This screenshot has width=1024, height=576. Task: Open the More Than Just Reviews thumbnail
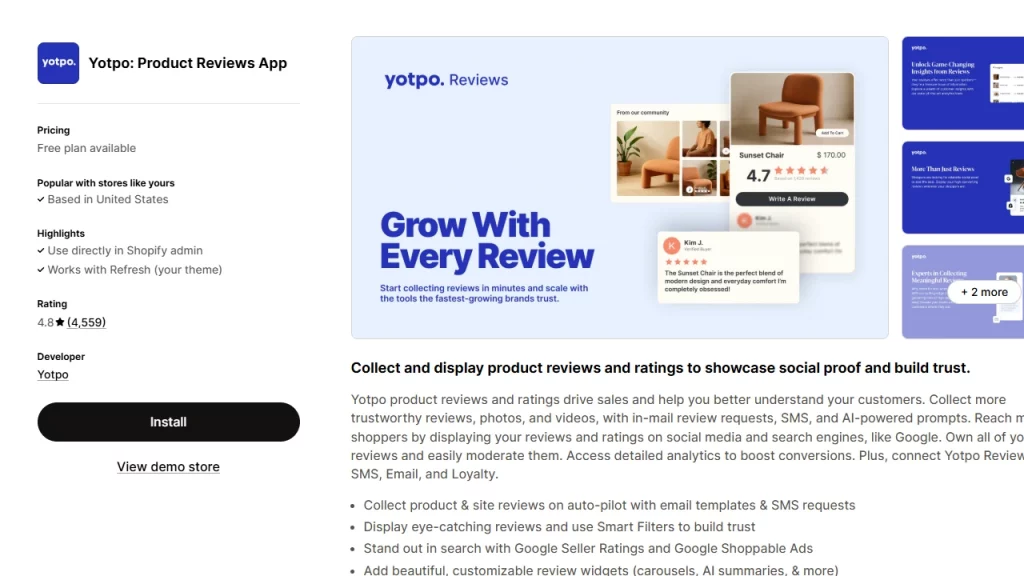tap(963, 187)
